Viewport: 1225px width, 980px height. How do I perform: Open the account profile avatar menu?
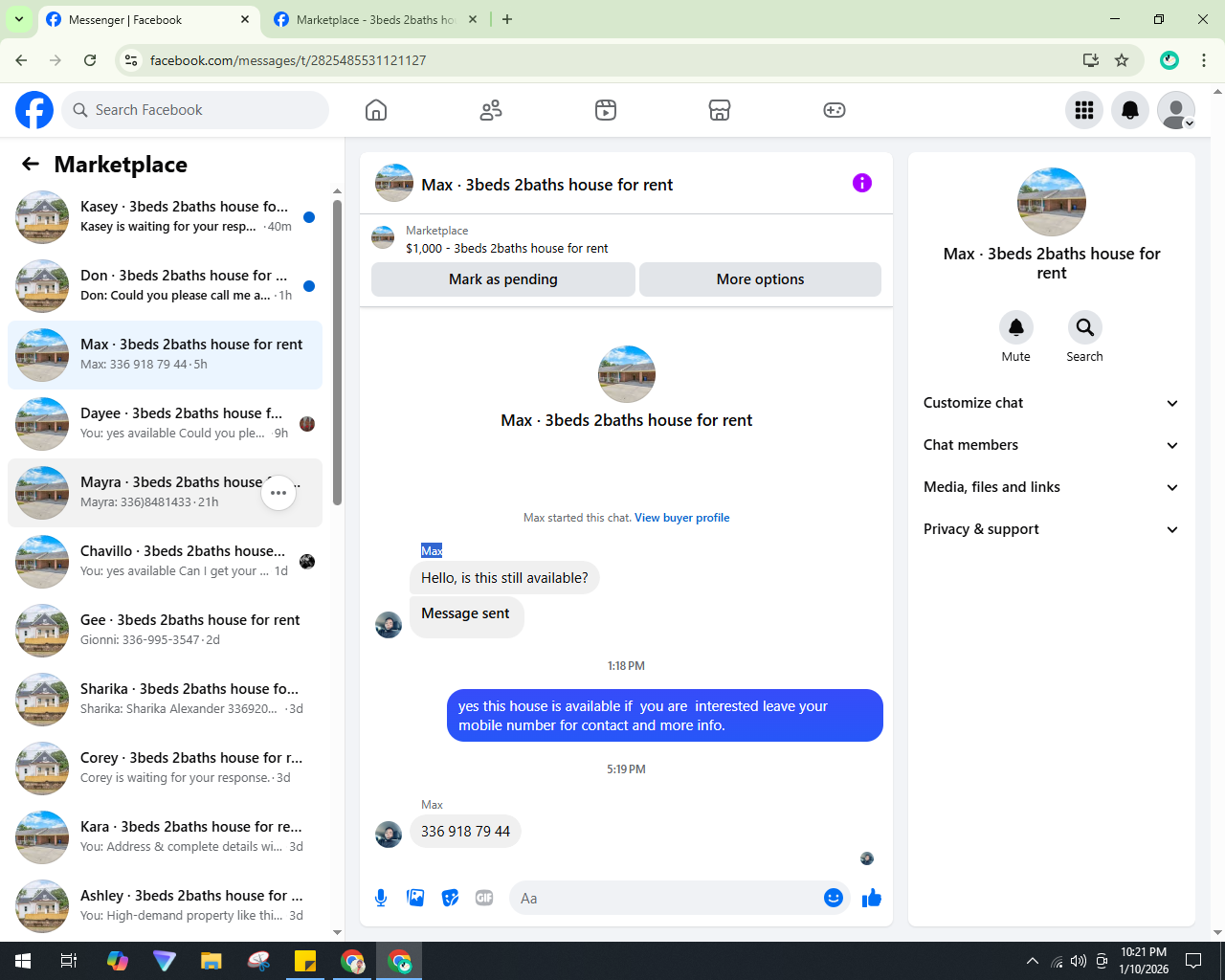(x=1176, y=110)
